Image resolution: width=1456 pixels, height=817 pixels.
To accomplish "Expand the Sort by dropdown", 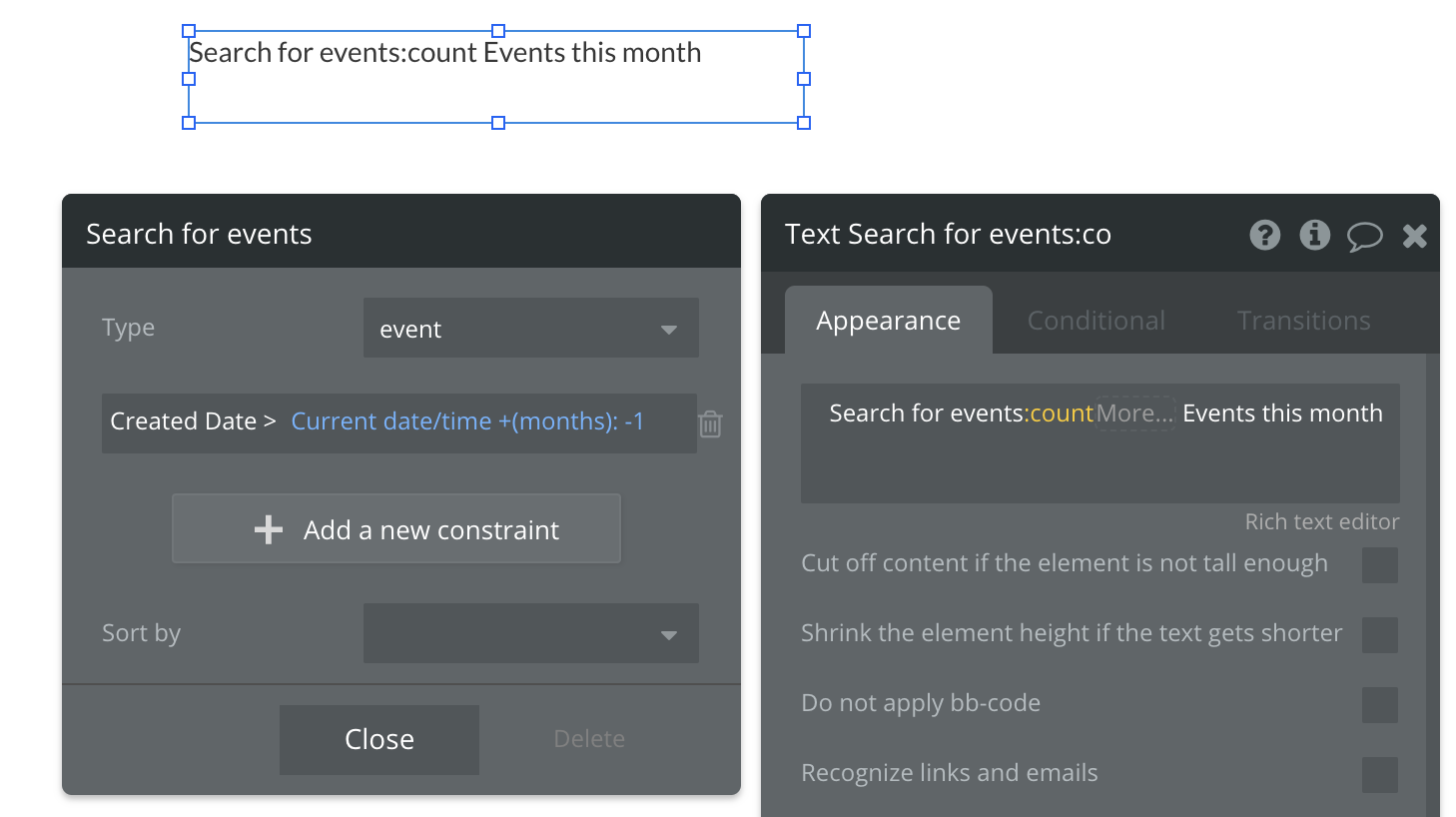I will pyautogui.click(x=530, y=633).
